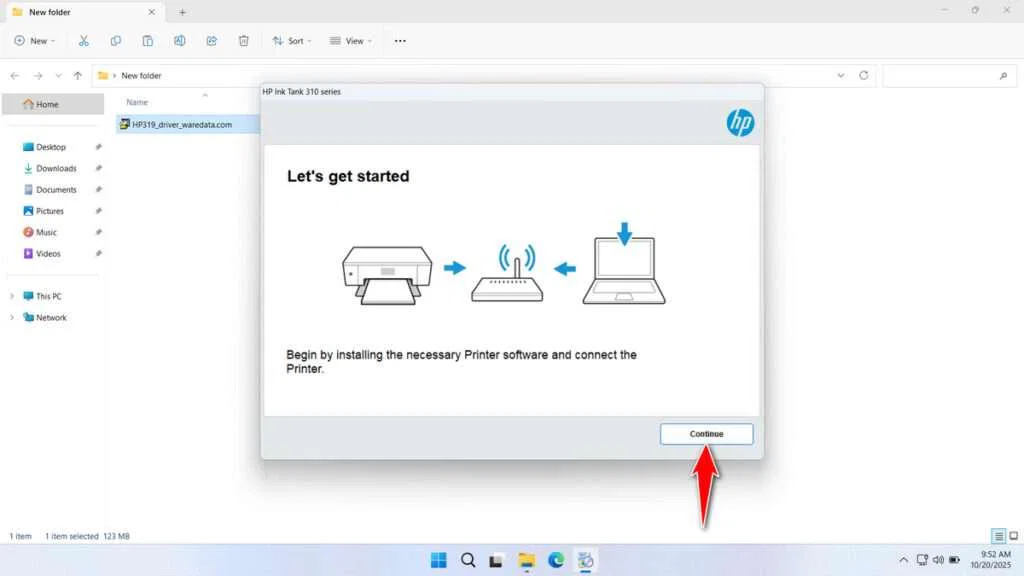
Task: Click the Copy icon in File Explorer toolbar
Action: click(x=116, y=40)
